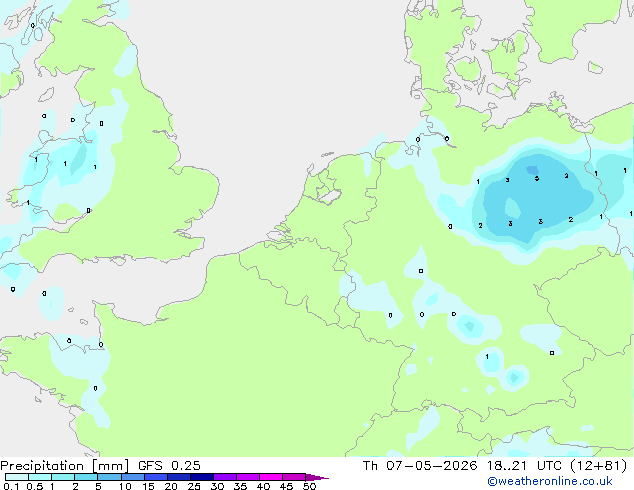This screenshot has height=490, width=634.
Task: Click the '15' legend value
Action: tap(148, 486)
